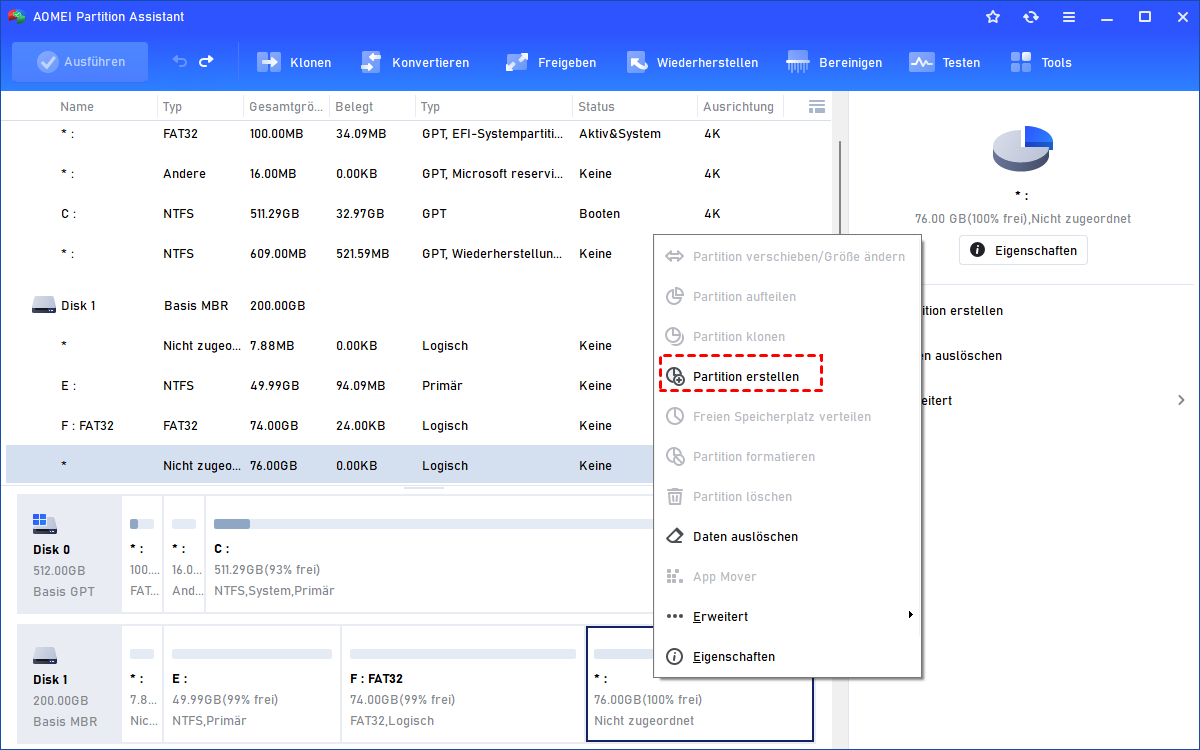Open the Bereinigen tool
The image size is (1200, 750).
(834, 62)
